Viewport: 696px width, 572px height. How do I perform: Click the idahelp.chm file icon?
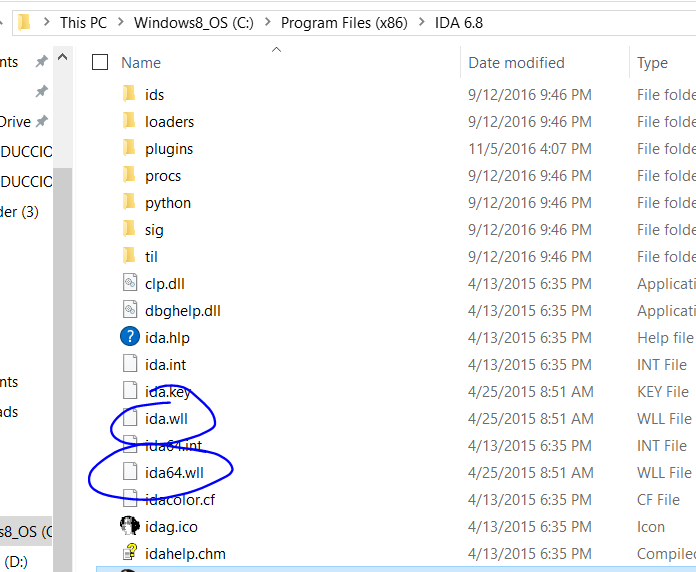(130, 553)
